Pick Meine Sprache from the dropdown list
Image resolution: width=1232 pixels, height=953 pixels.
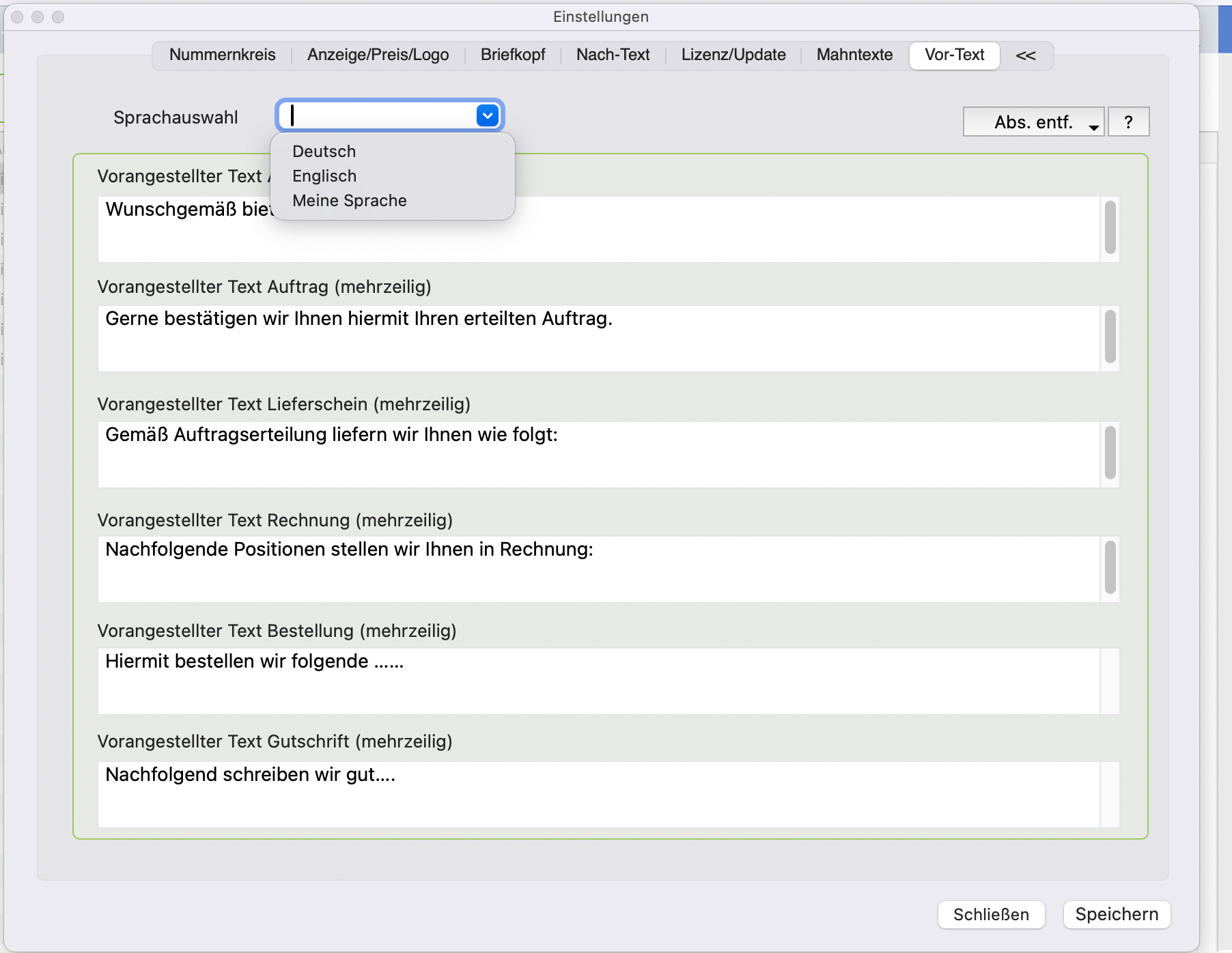(x=349, y=201)
